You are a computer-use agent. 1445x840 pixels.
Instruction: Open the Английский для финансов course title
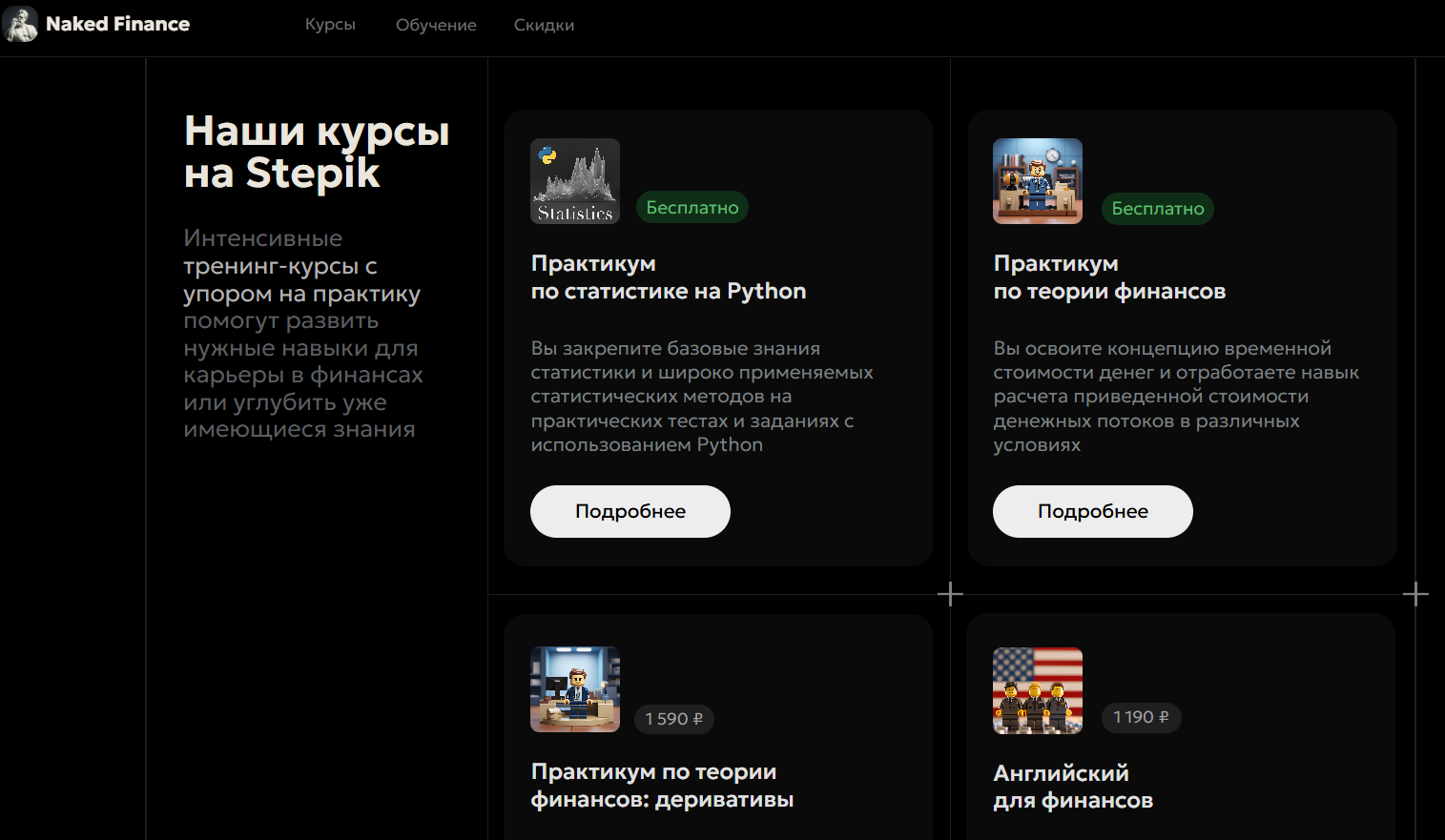[x=1073, y=787]
